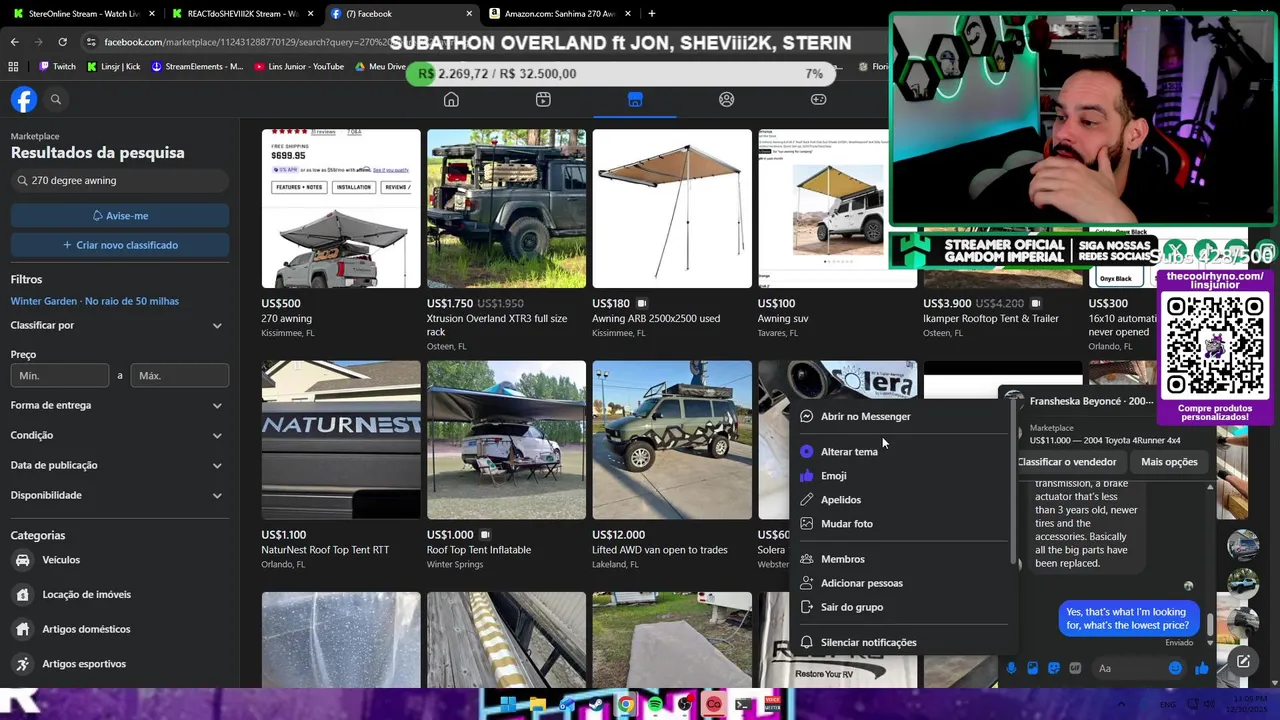1280x720 pixels.
Task: Open Windows Start menu on taskbar
Action: (x=508, y=704)
